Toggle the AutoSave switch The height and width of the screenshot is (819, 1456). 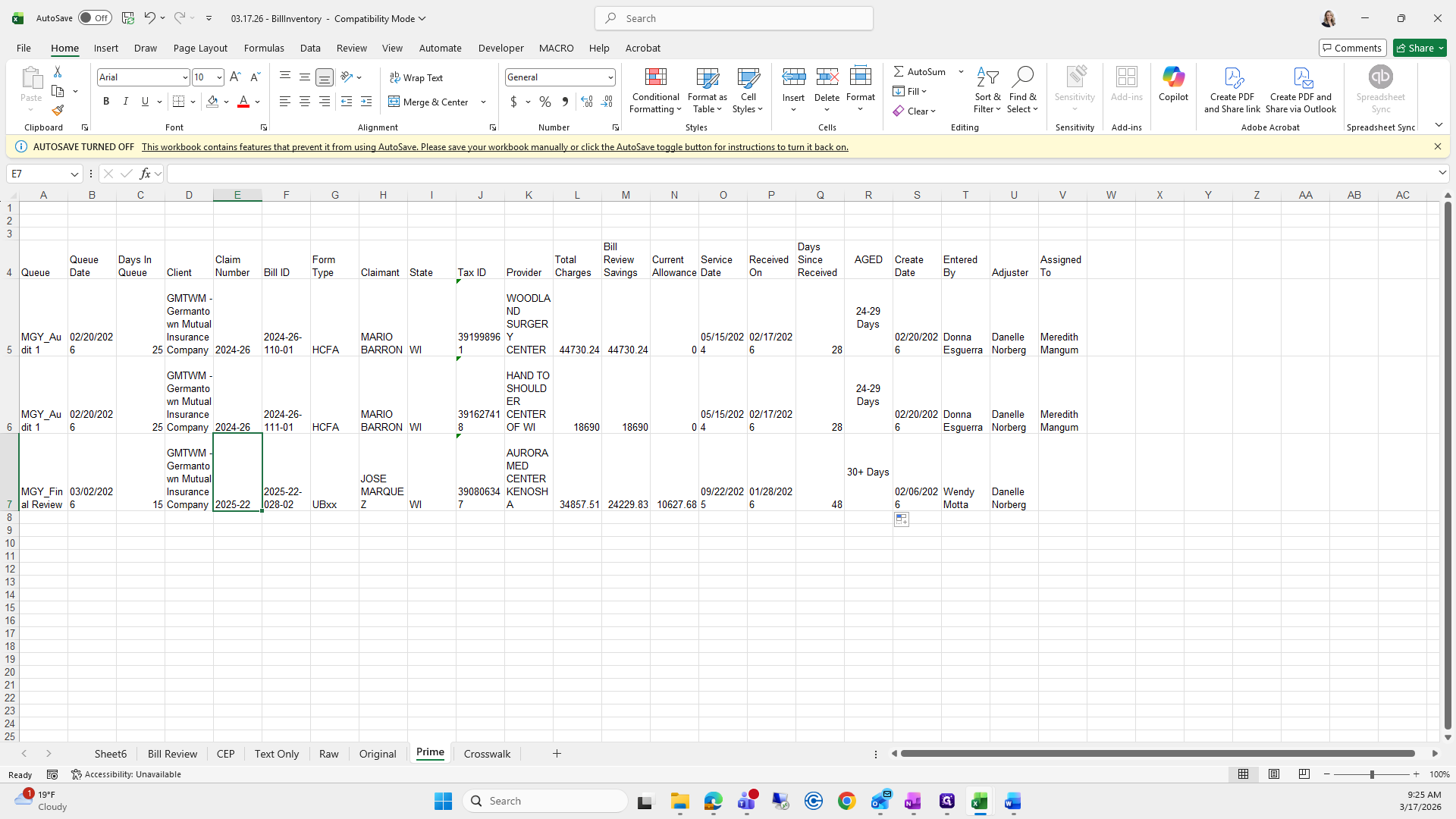point(95,18)
